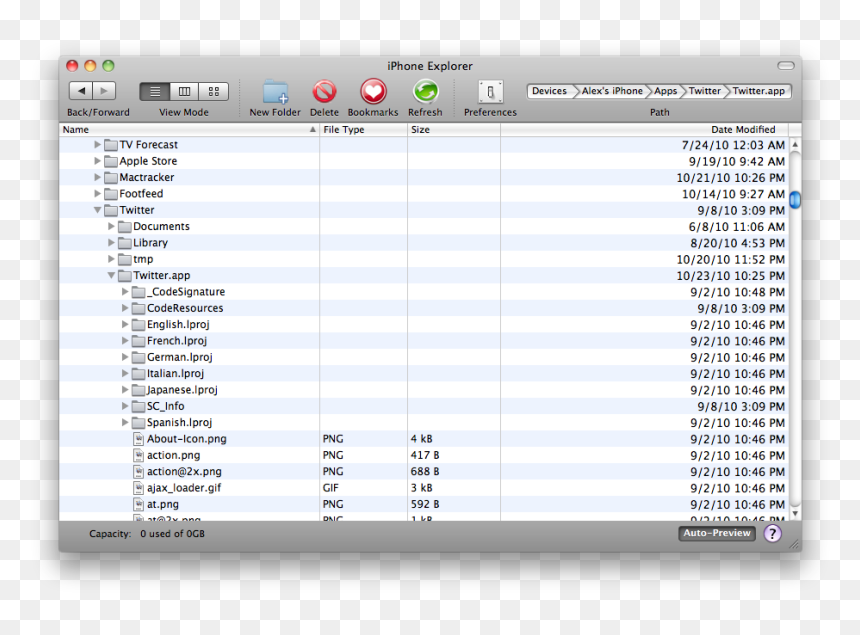The width and height of the screenshot is (860, 635).
Task: Go forward with the Forward arrow button
Action: pyautogui.click(x=104, y=91)
